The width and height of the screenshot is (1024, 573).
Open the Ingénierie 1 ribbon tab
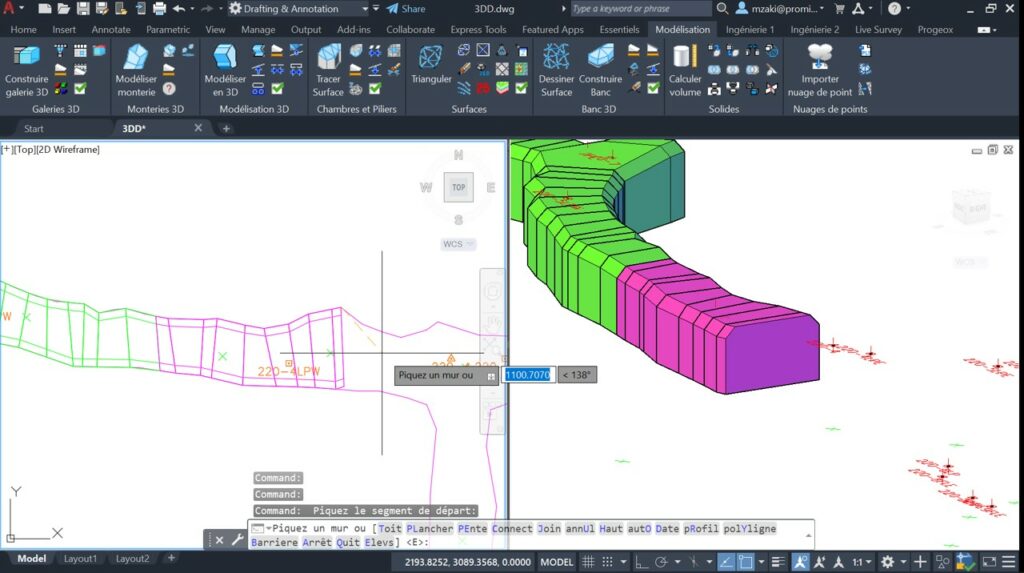(750, 29)
